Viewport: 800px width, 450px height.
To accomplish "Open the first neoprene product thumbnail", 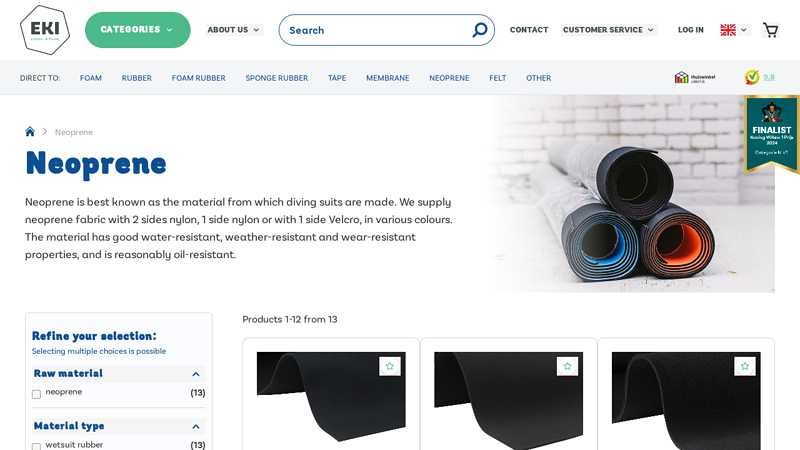I will pos(331,396).
